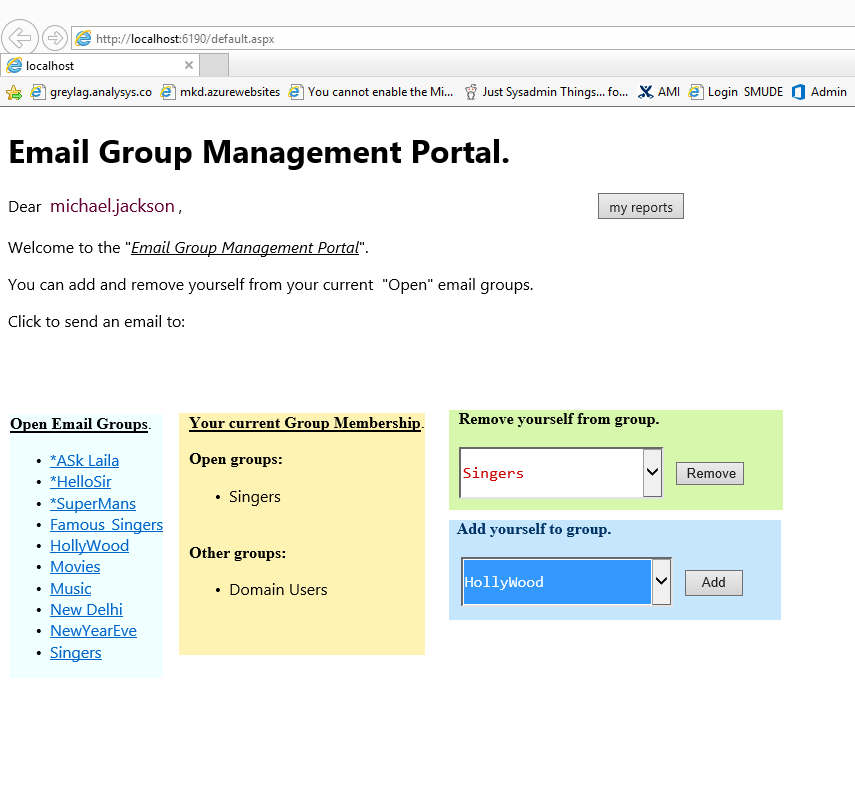Click the 'Email Group Management Portal' italic text

point(245,248)
